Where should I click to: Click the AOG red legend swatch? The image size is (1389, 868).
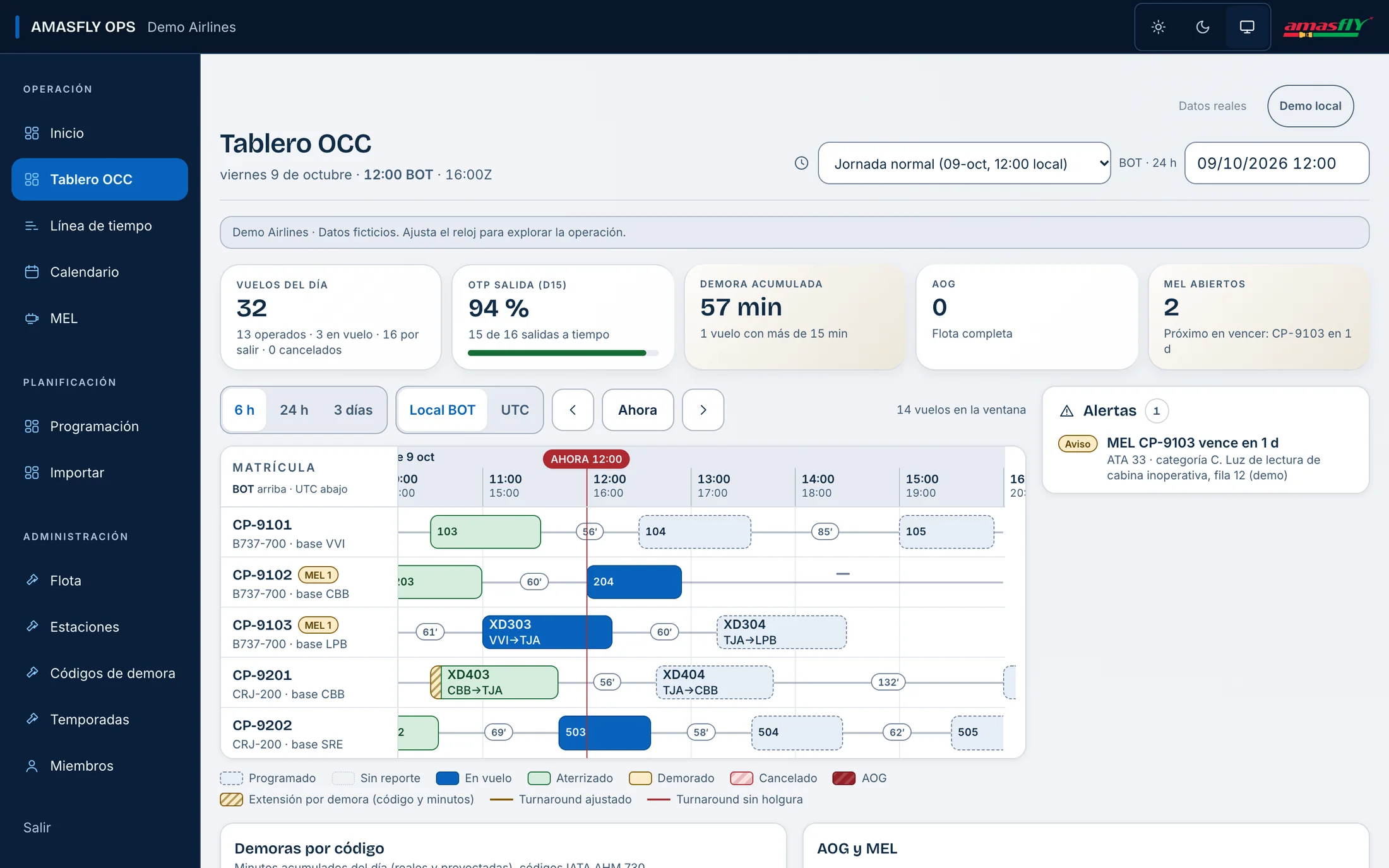pyautogui.click(x=844, y=778)
